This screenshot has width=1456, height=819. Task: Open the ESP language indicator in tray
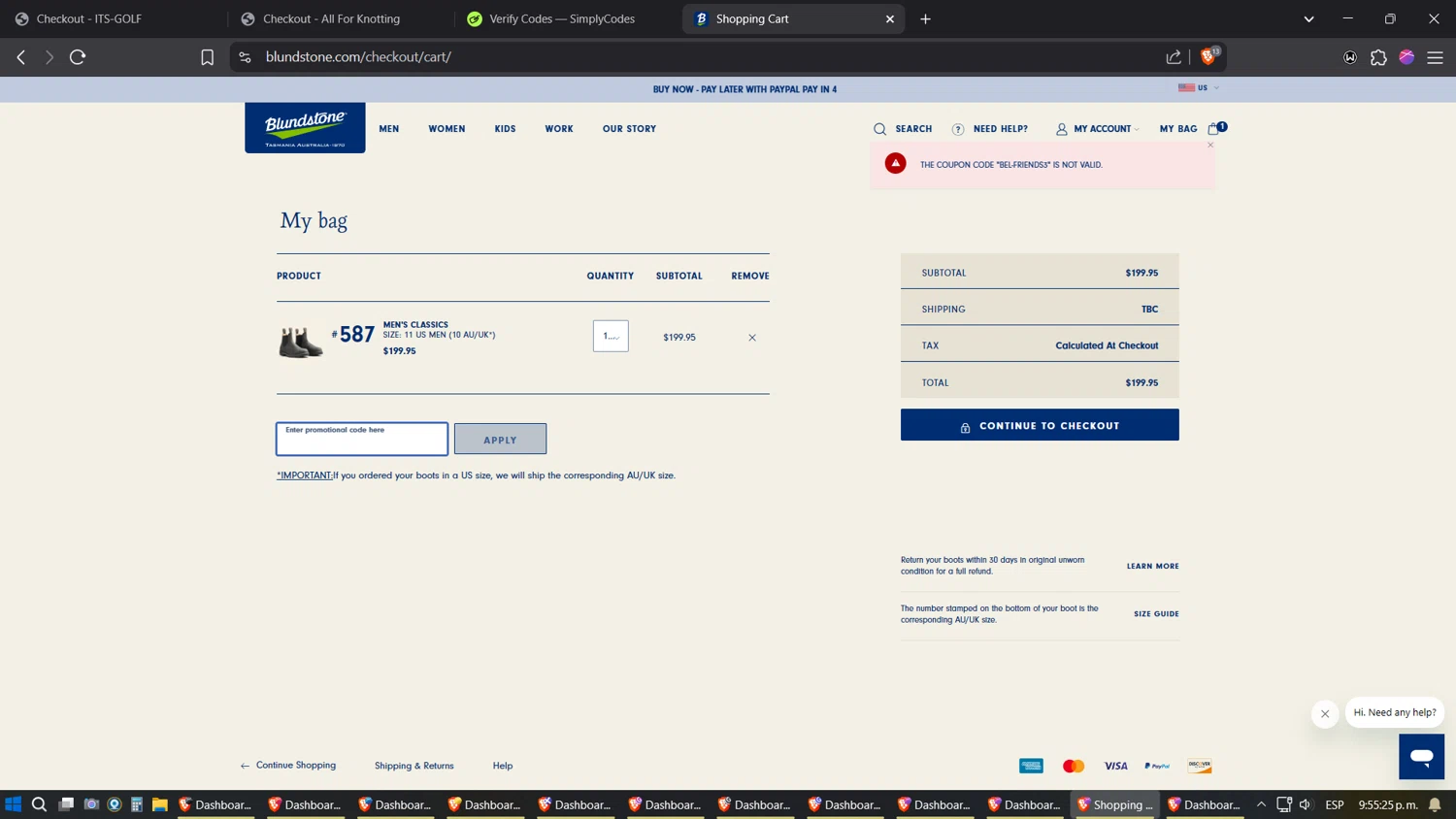[x=1335, y=804]
